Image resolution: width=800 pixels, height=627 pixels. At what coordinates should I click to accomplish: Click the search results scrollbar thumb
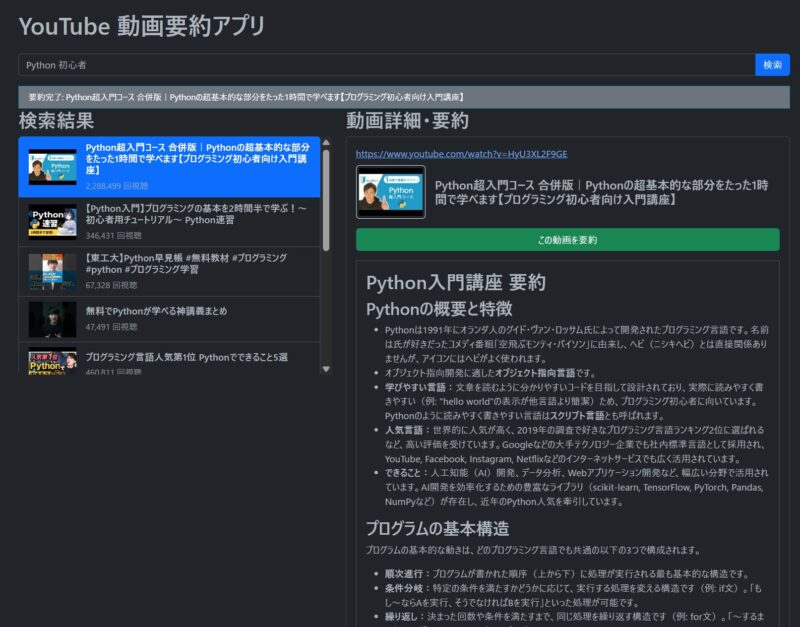326,200
